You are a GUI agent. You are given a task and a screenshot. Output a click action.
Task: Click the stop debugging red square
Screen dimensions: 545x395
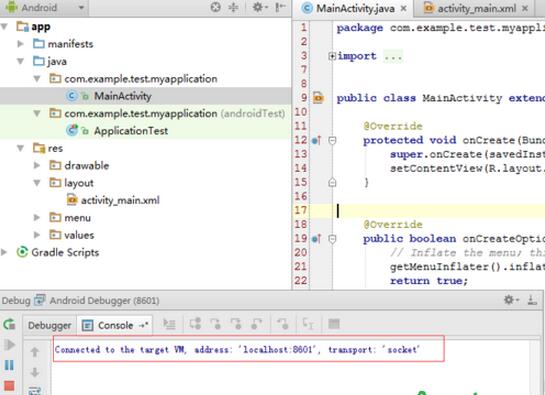point(9,386)
